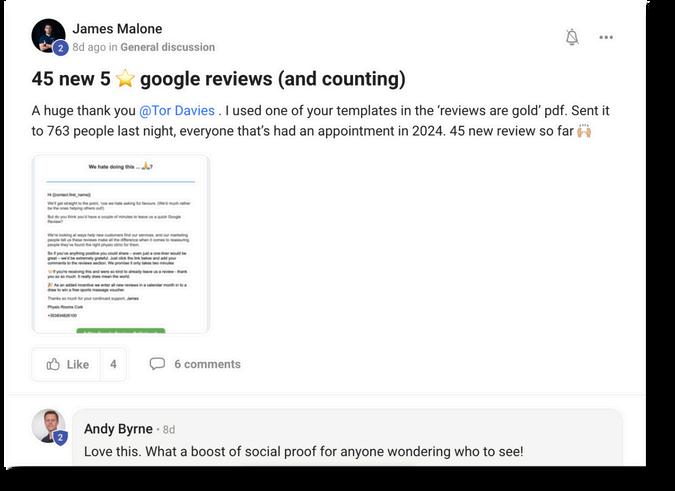Viewport: 675px width, 491px height.
Task: Open the post's three-dot options menu
Action: pyautogui.click(x=606, y=37)
